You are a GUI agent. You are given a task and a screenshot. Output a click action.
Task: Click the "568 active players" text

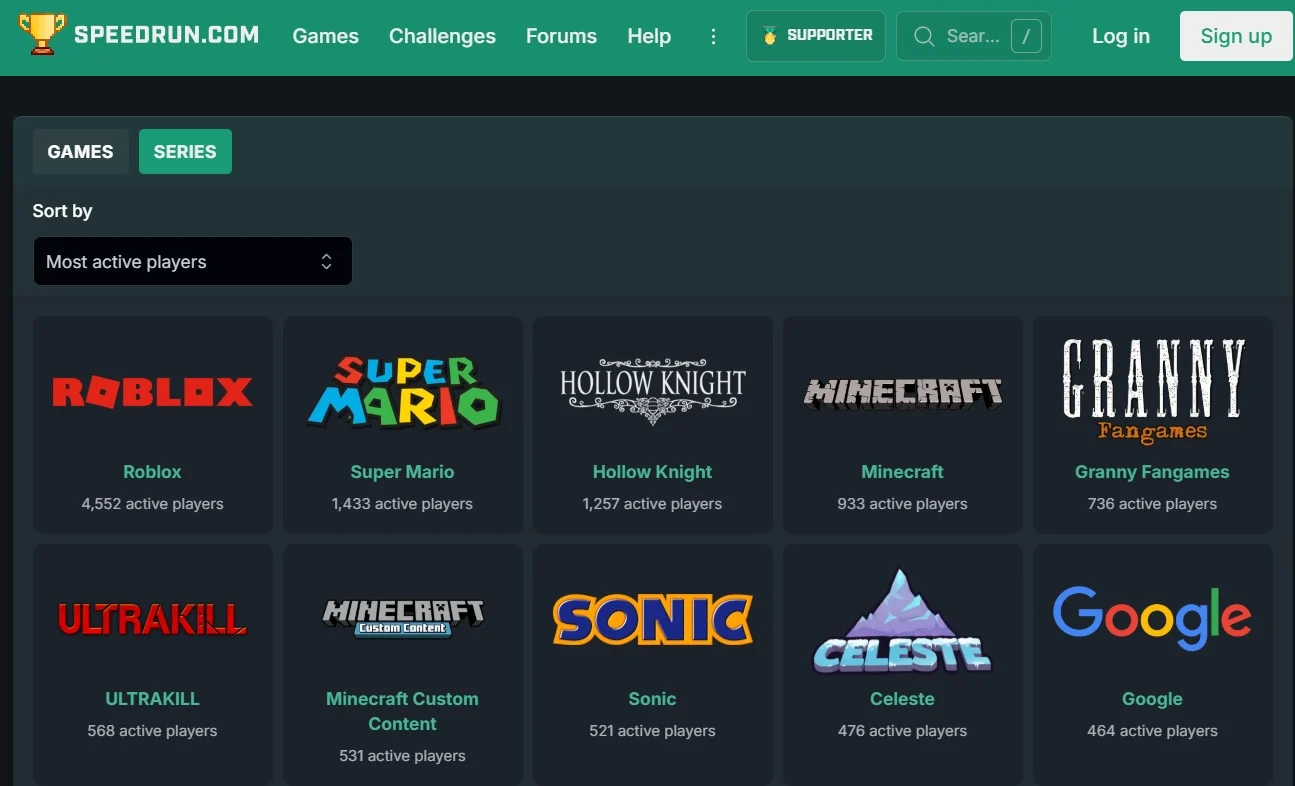pyautogui.click(x=152, y=731)
